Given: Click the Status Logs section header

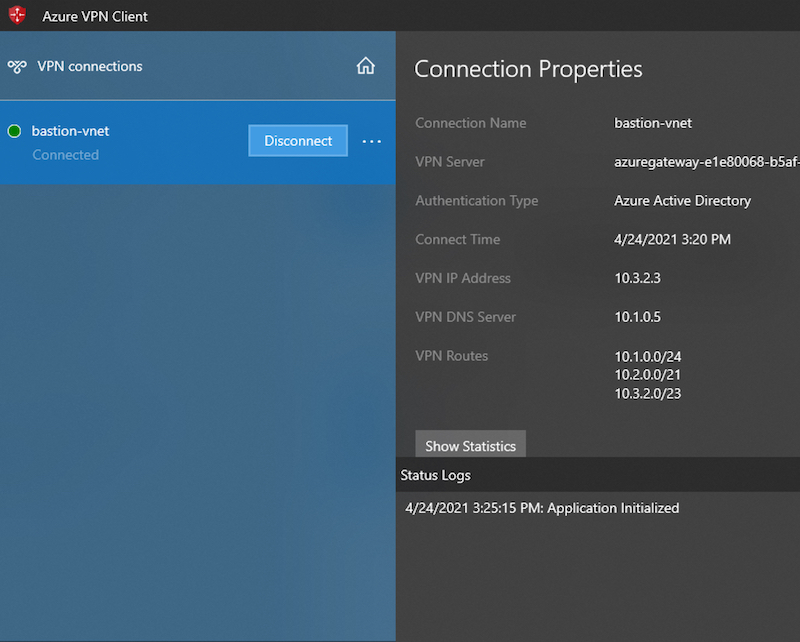Looking at the screenshot, I should (x=435, y=475).
